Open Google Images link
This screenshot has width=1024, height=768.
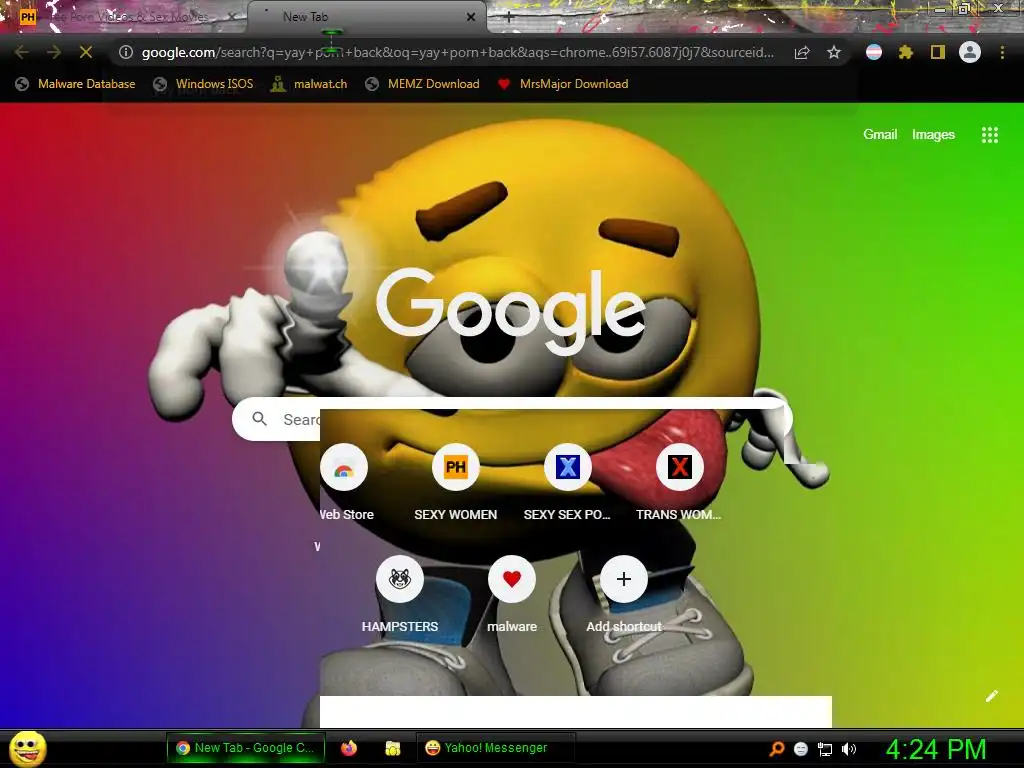click(x=933, y=135)
